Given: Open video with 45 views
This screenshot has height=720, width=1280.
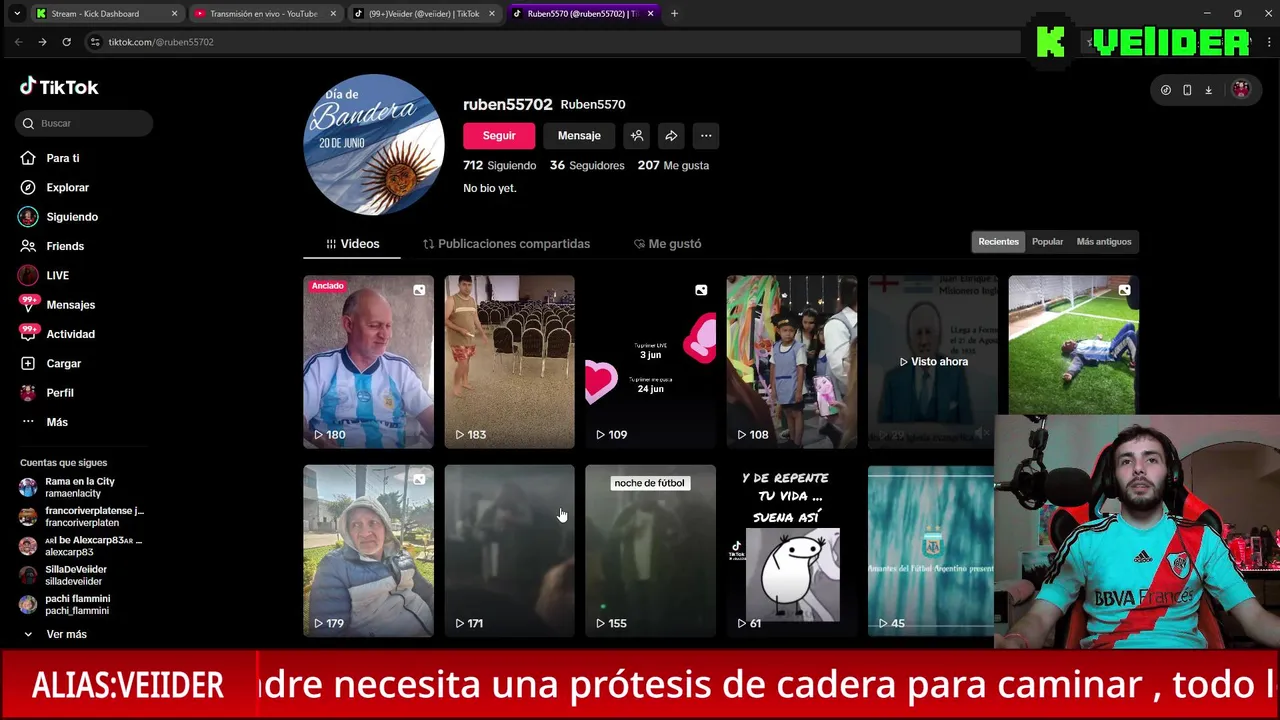Looking at the screenshot, I should (931, 551).
